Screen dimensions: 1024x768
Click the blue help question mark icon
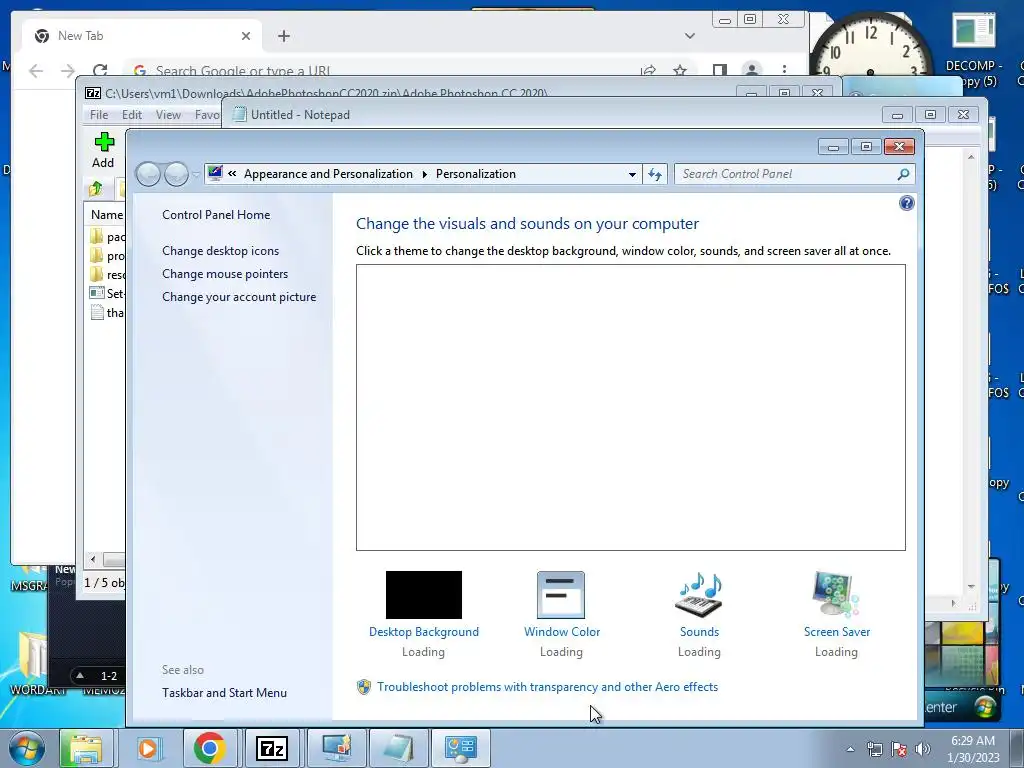pyautogui.click(x=906, y=203)
